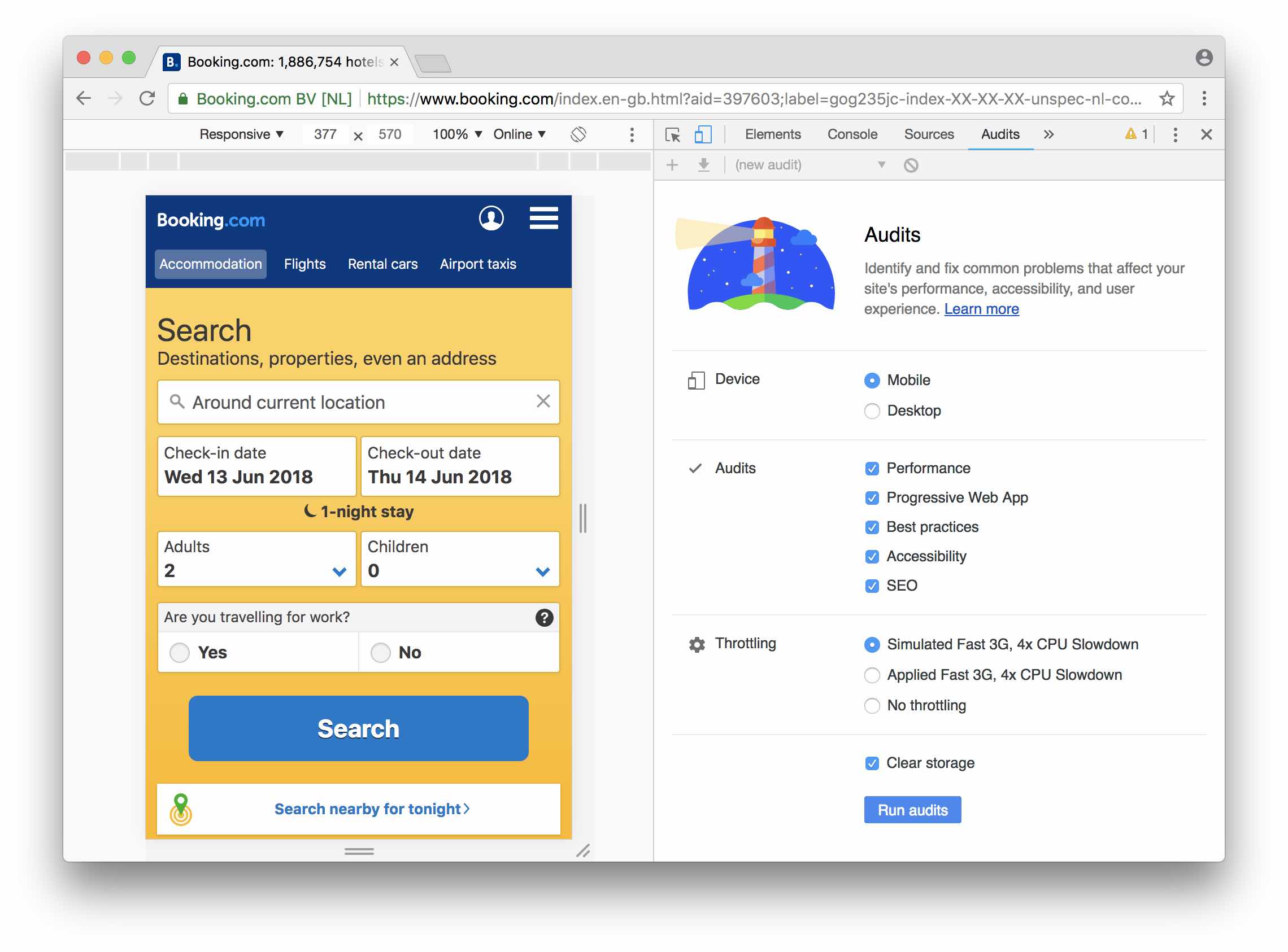Click the travelling for work help icon
Viewport: 1288px width, 952px height.
point(543,618)
